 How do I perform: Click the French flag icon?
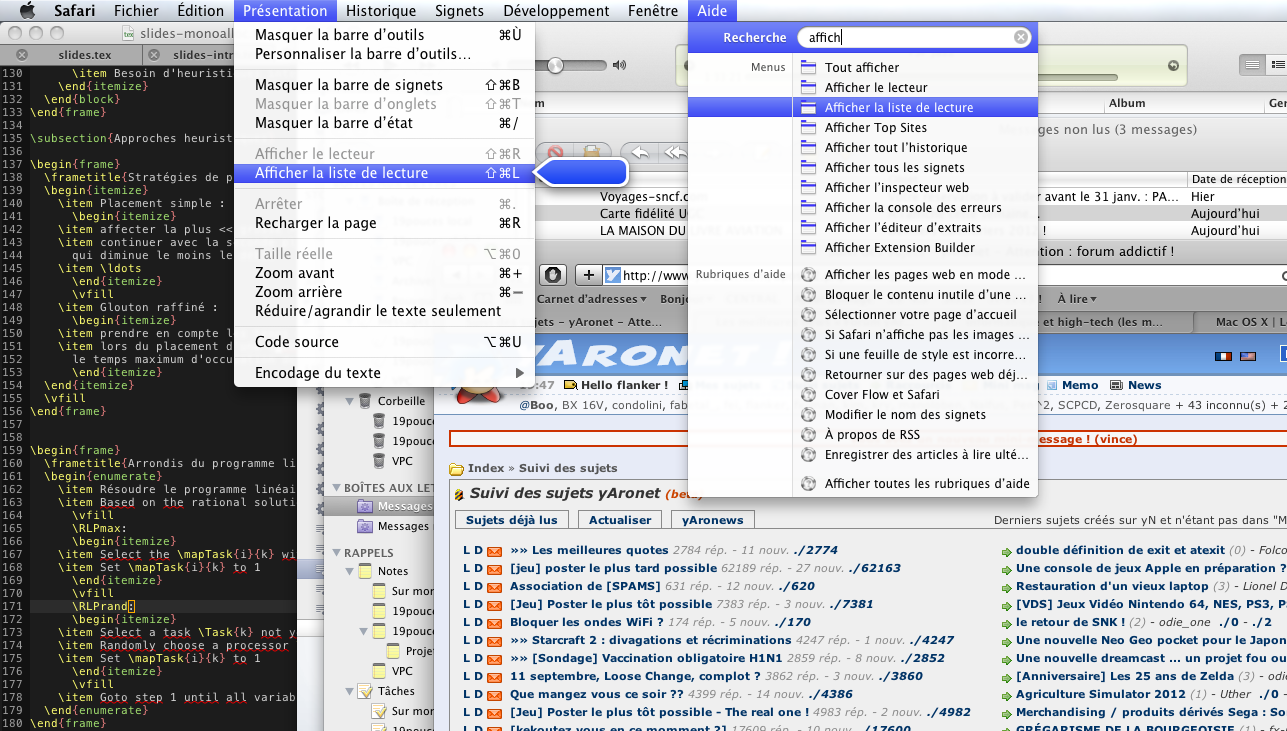click(x=1222, y=356)
